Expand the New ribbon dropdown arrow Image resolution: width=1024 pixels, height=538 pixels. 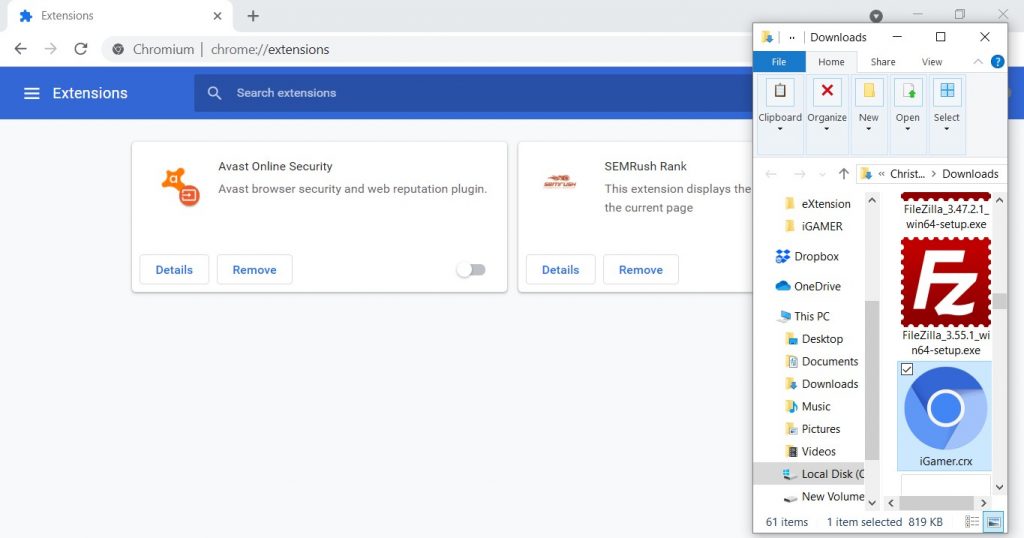pyautogui.click(x=869, y=129)
